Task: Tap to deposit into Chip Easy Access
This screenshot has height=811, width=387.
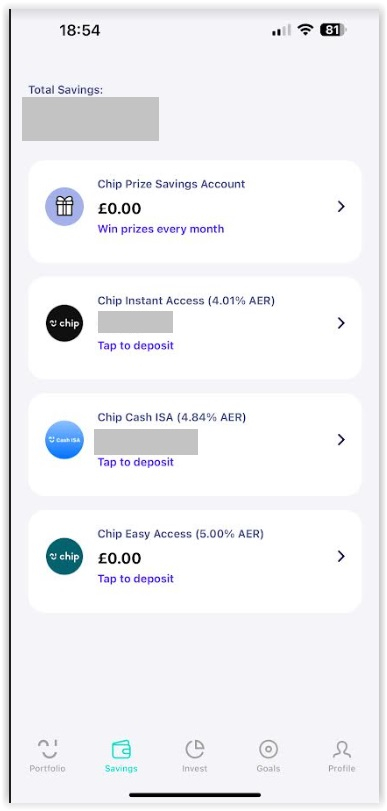Action: click(x=136, y=579)
